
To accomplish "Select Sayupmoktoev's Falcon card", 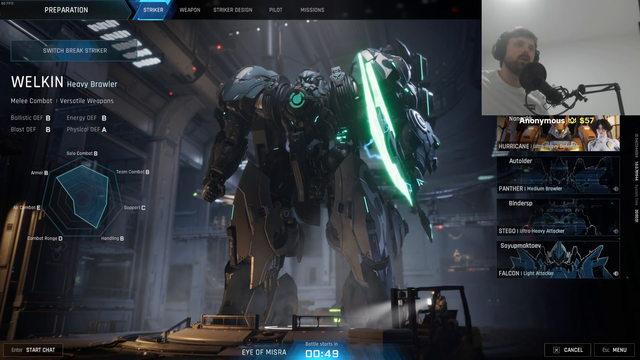I will pos(558,260).
